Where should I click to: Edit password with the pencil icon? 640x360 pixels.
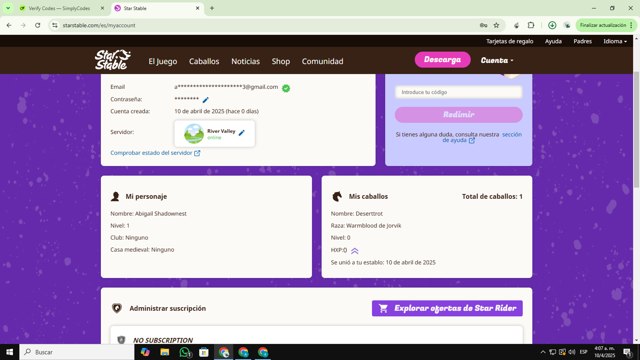206,100
